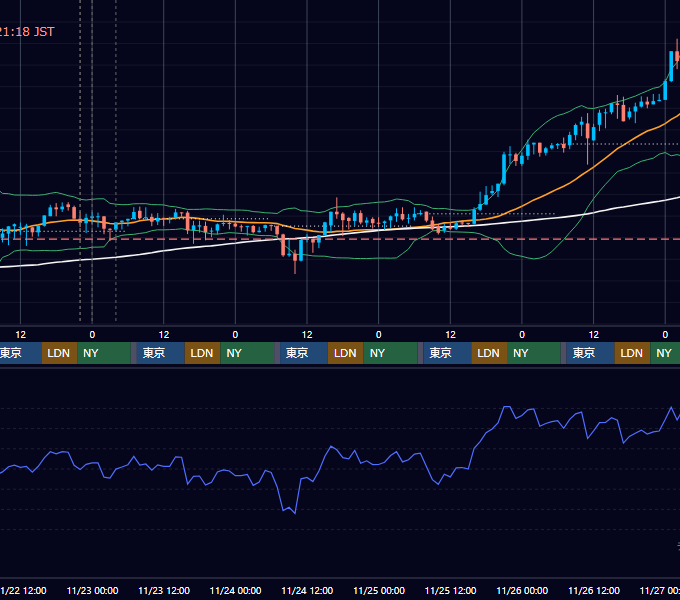
Task: Click the 東京 session block on 11/23
Action: [160, 353]
